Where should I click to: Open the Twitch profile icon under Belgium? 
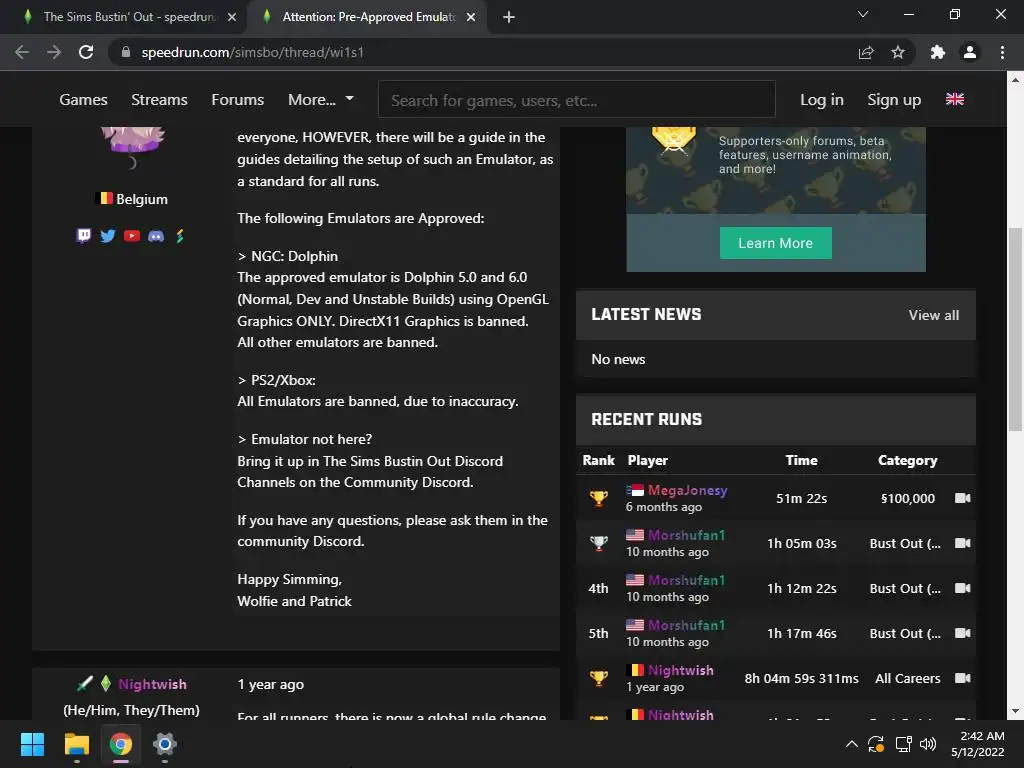84,236
